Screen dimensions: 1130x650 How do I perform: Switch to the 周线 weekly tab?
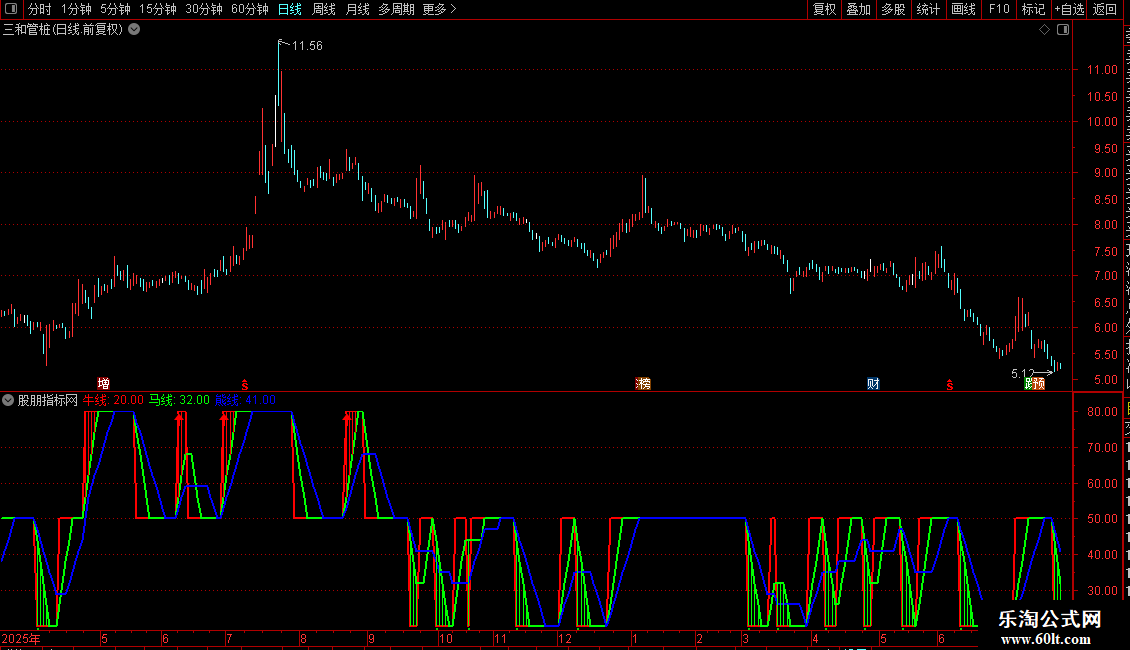click(x=324, y=9)
